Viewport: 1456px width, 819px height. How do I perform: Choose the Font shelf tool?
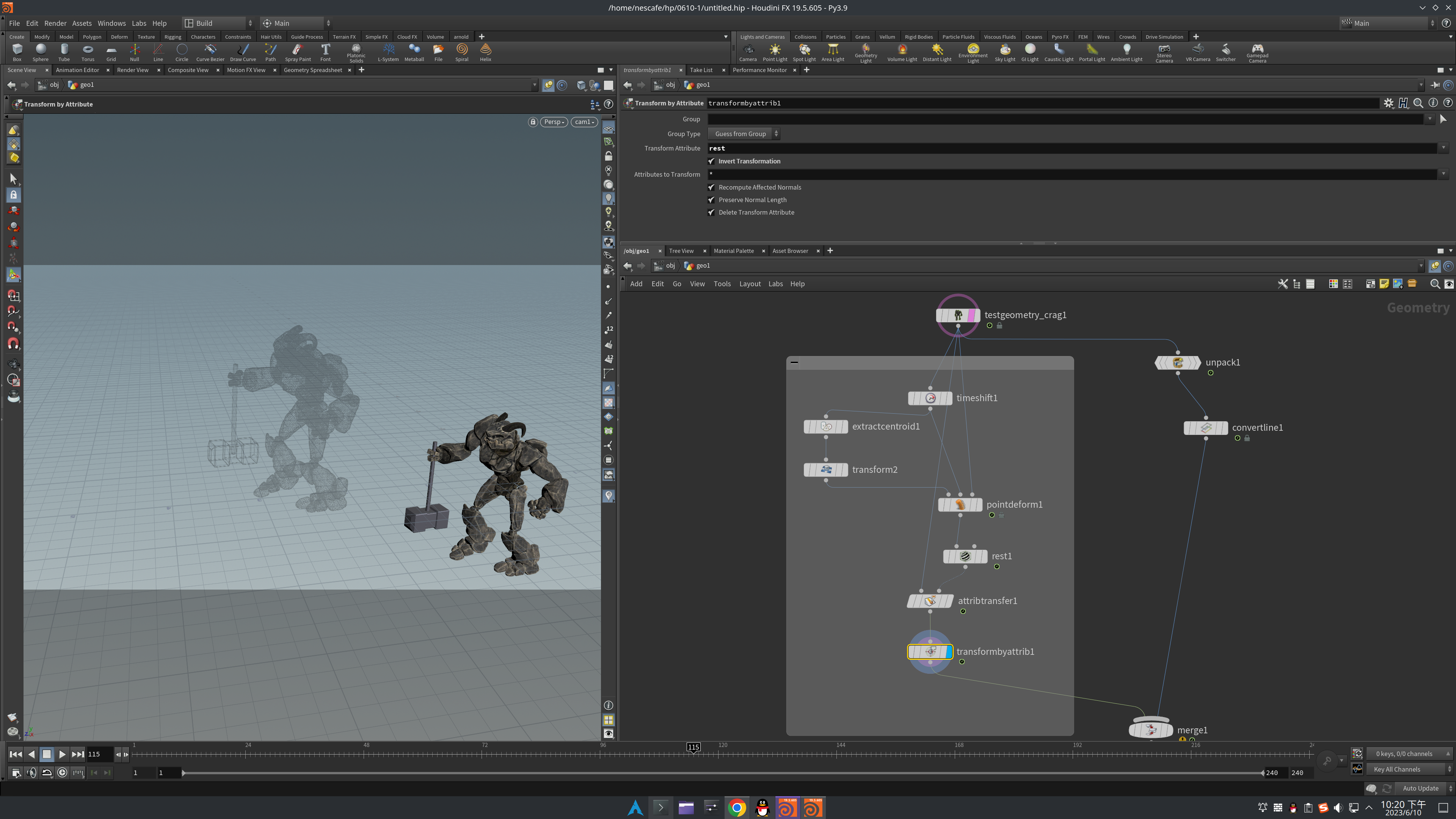(326, 53)
